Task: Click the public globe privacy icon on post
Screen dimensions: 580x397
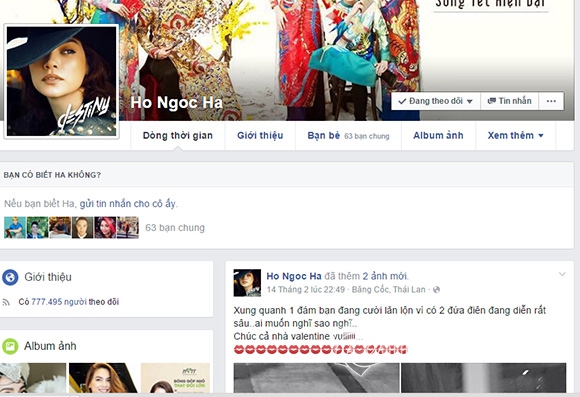Action: pyautogui.click(x=436, y=290)
